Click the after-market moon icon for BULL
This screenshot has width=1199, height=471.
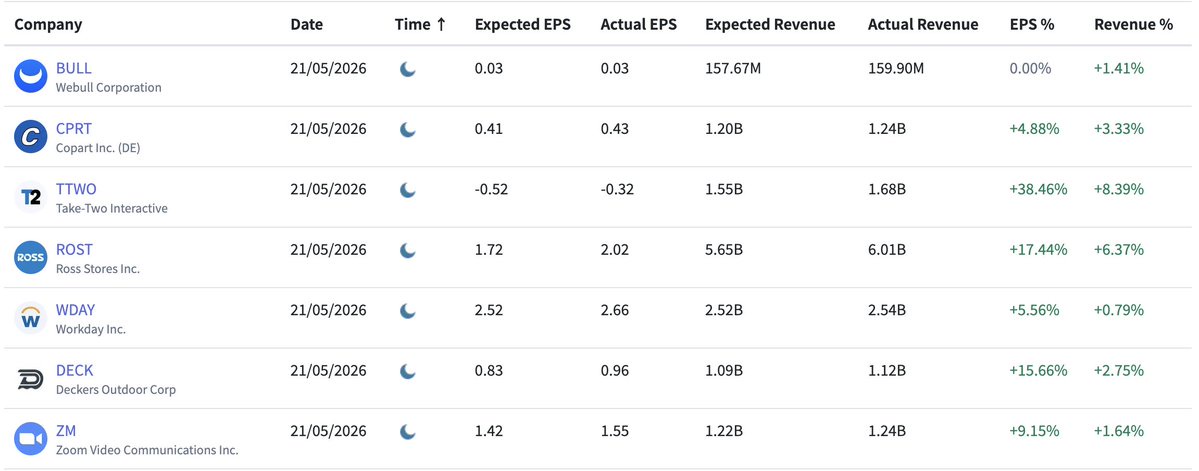click(x=408, y=70)
